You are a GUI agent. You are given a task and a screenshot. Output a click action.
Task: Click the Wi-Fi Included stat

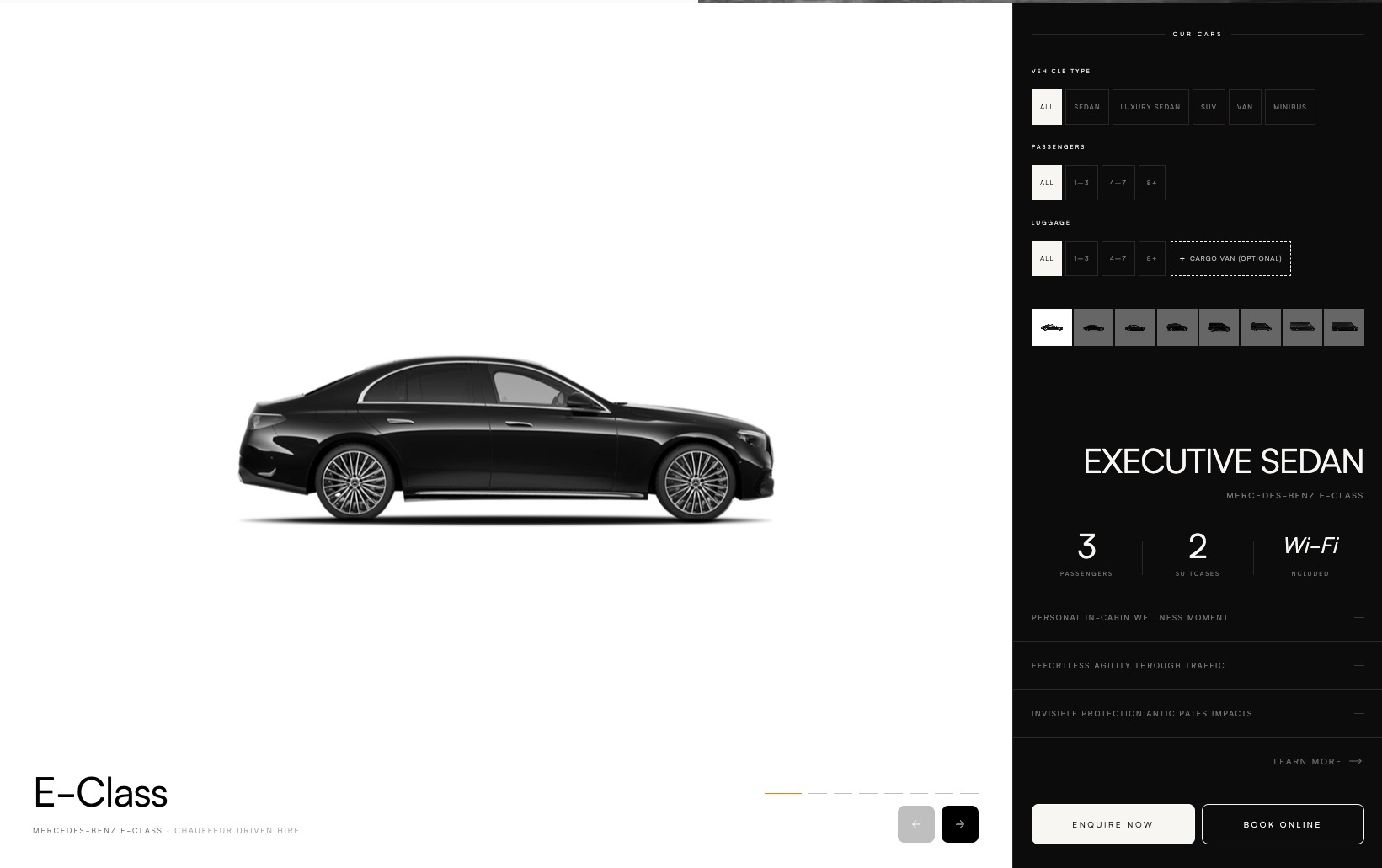coord(1309,555)
